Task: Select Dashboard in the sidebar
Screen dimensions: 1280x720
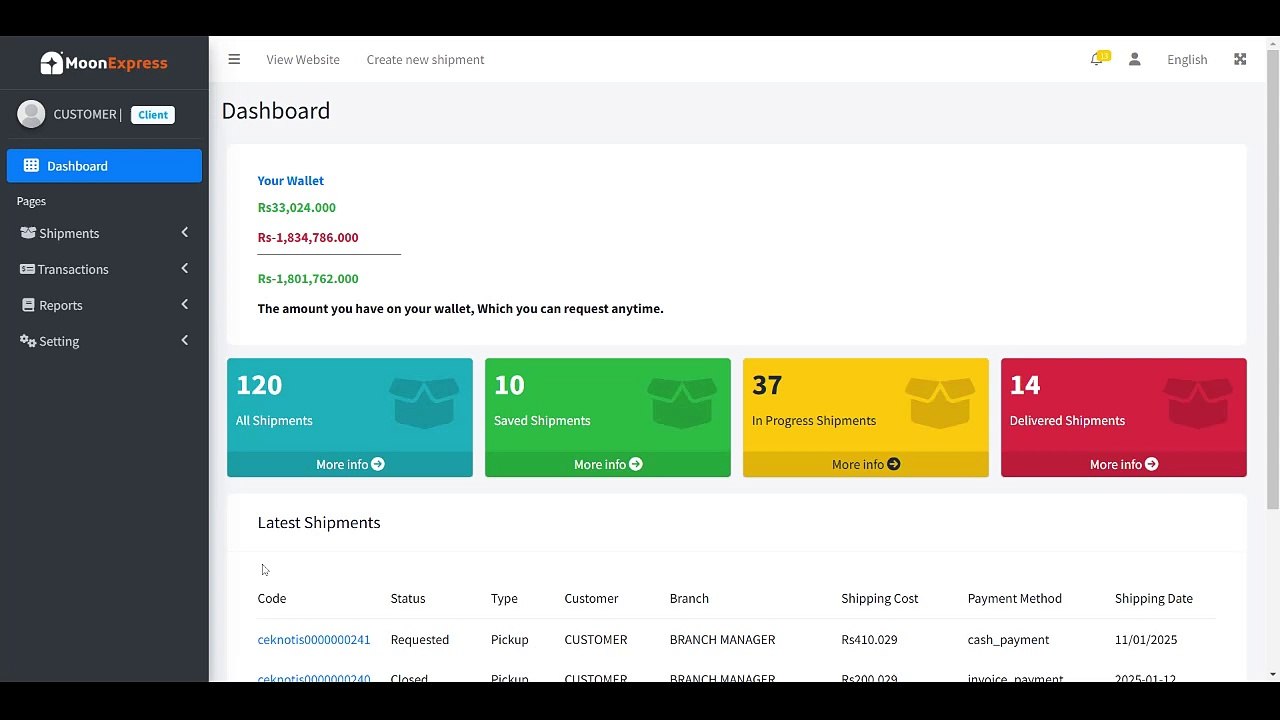Action: pos(104,166)
